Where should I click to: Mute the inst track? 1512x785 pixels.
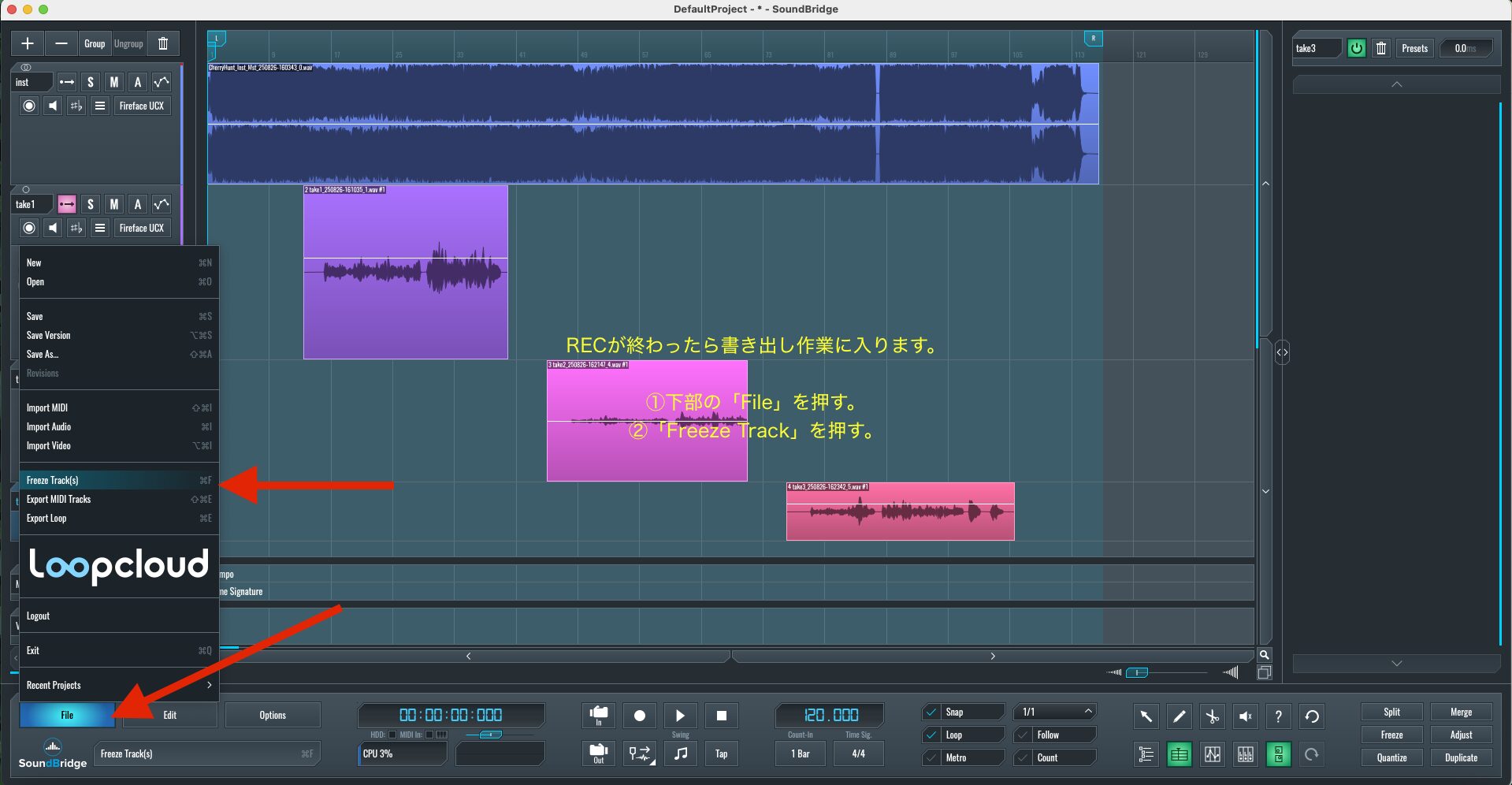(114, 82)
